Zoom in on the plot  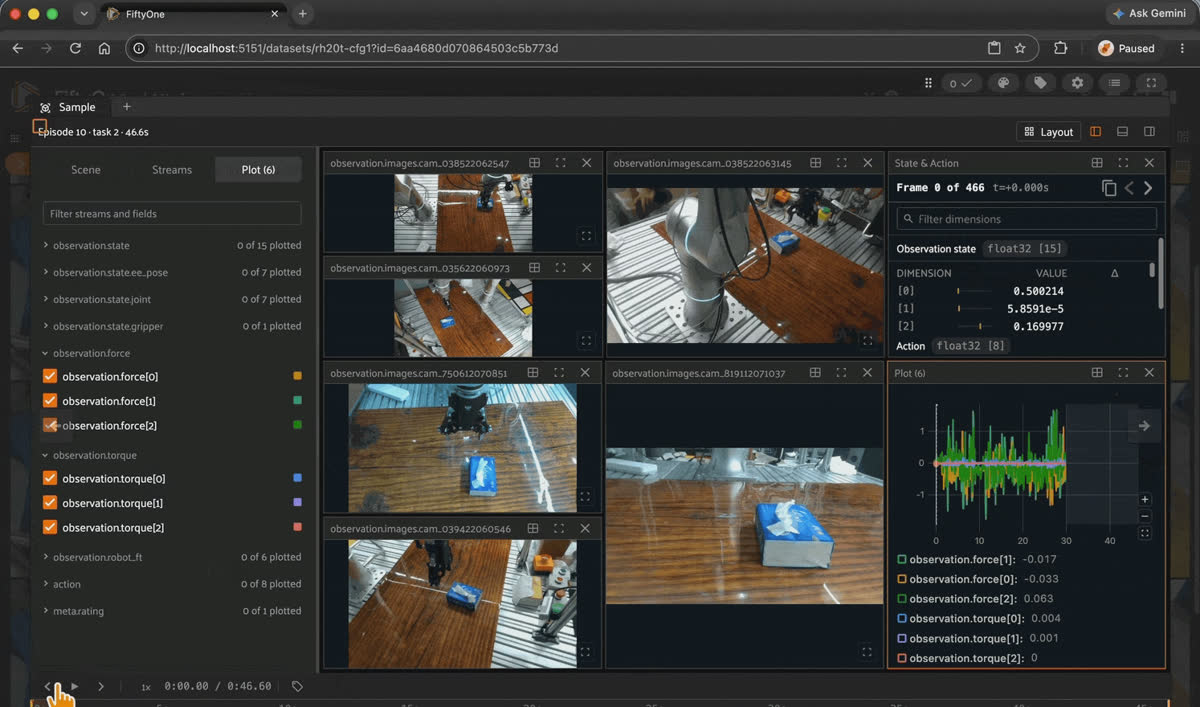click(1145, 499)
